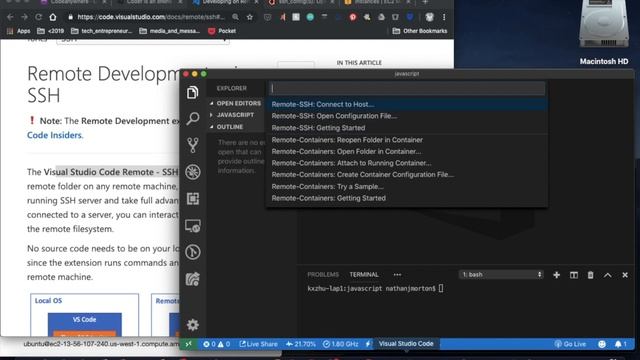
Task: Open Chrome three-dot menu
Action: [444, 17]
